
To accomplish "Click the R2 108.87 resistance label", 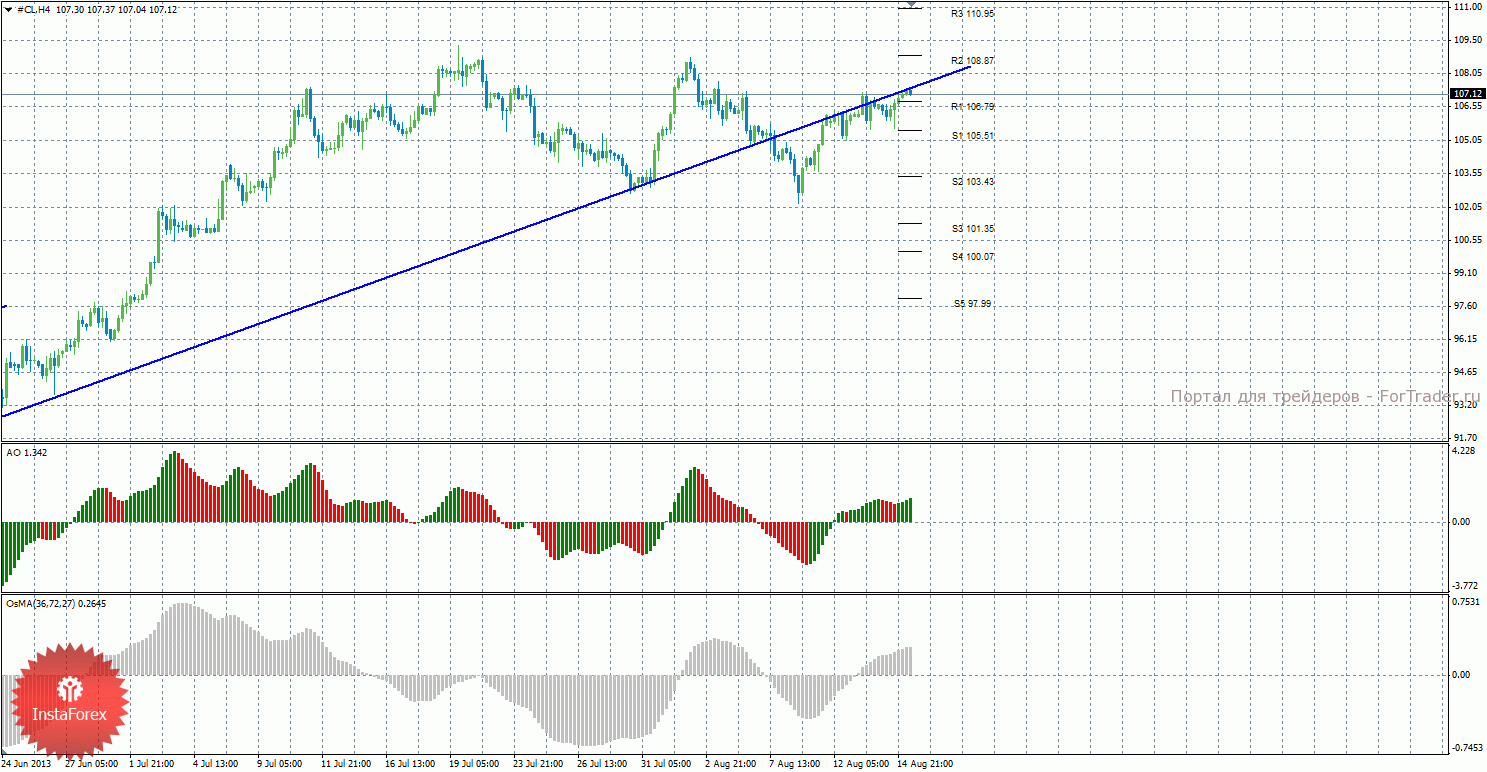I will coord(972,61).
